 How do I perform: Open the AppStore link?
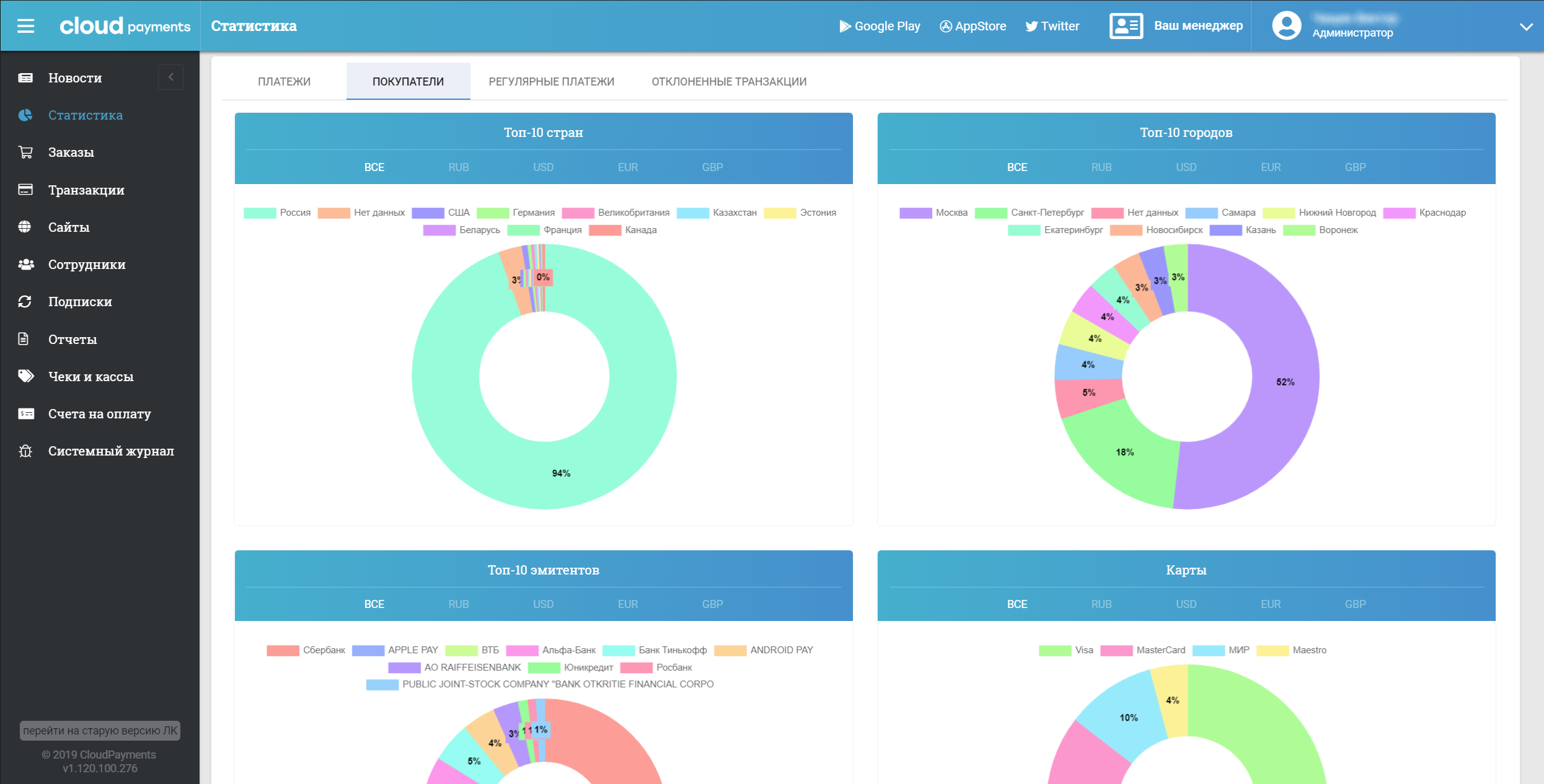pyautogui.click(x=973, y=26)
